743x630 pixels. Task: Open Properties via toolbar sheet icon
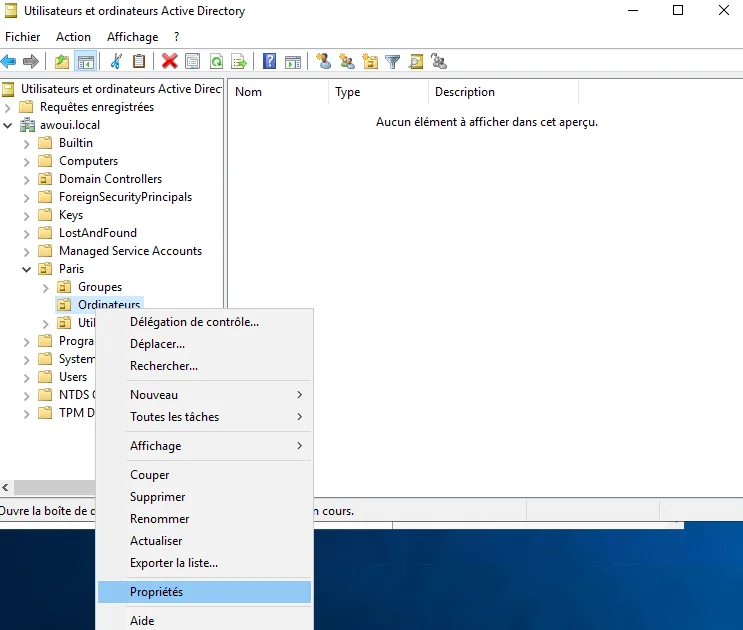[x=192, y=62]
